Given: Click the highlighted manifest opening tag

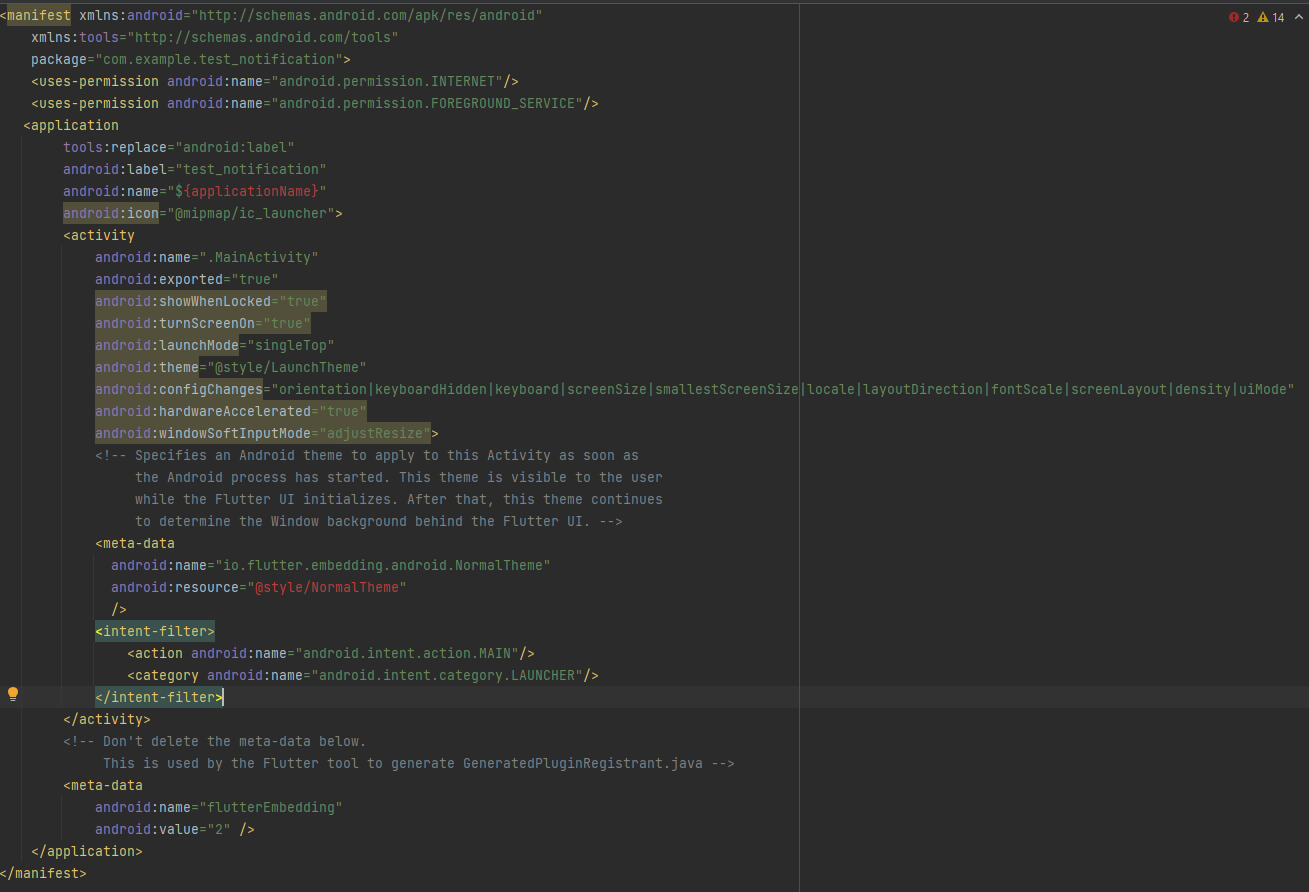Looking at the screenshot, I should click(38, 15).
